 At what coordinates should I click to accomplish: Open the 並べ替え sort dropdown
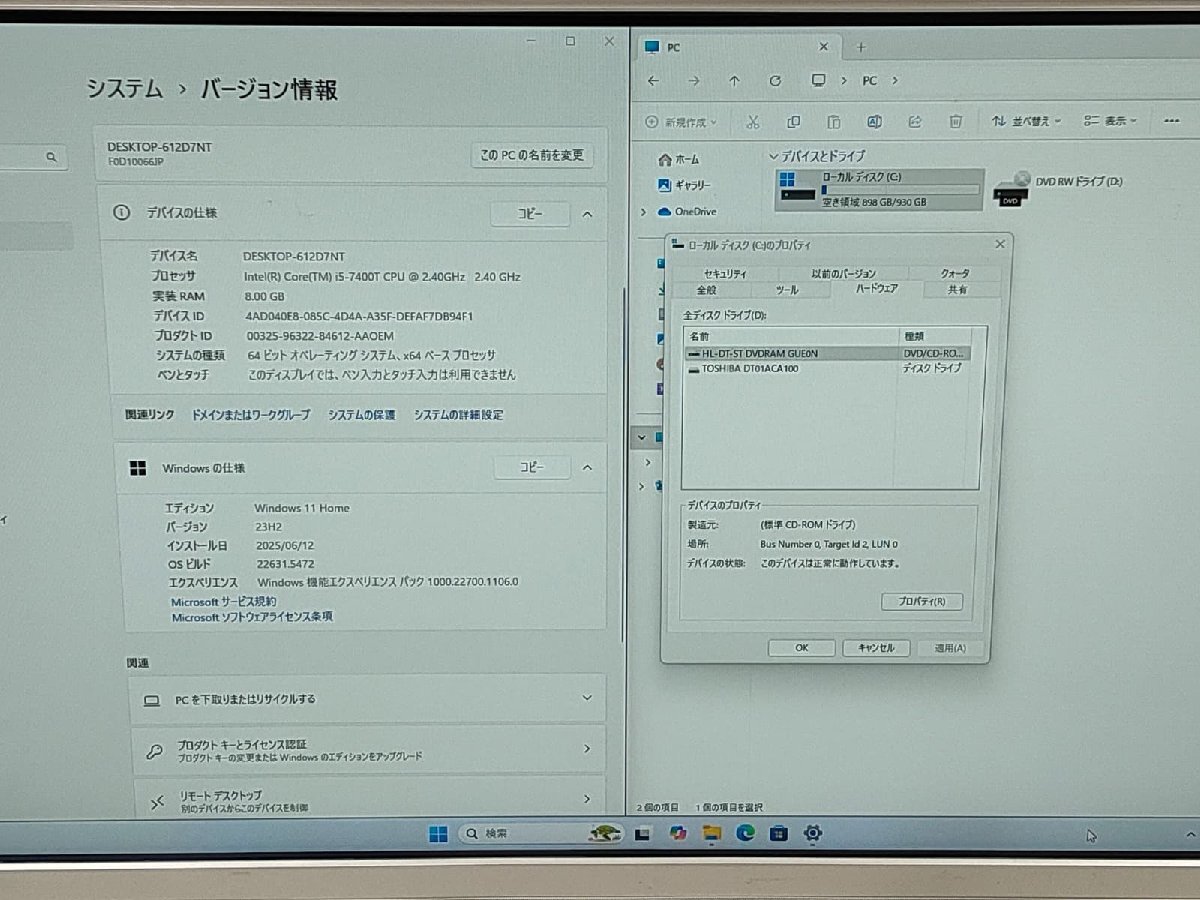pos(1026,121)
